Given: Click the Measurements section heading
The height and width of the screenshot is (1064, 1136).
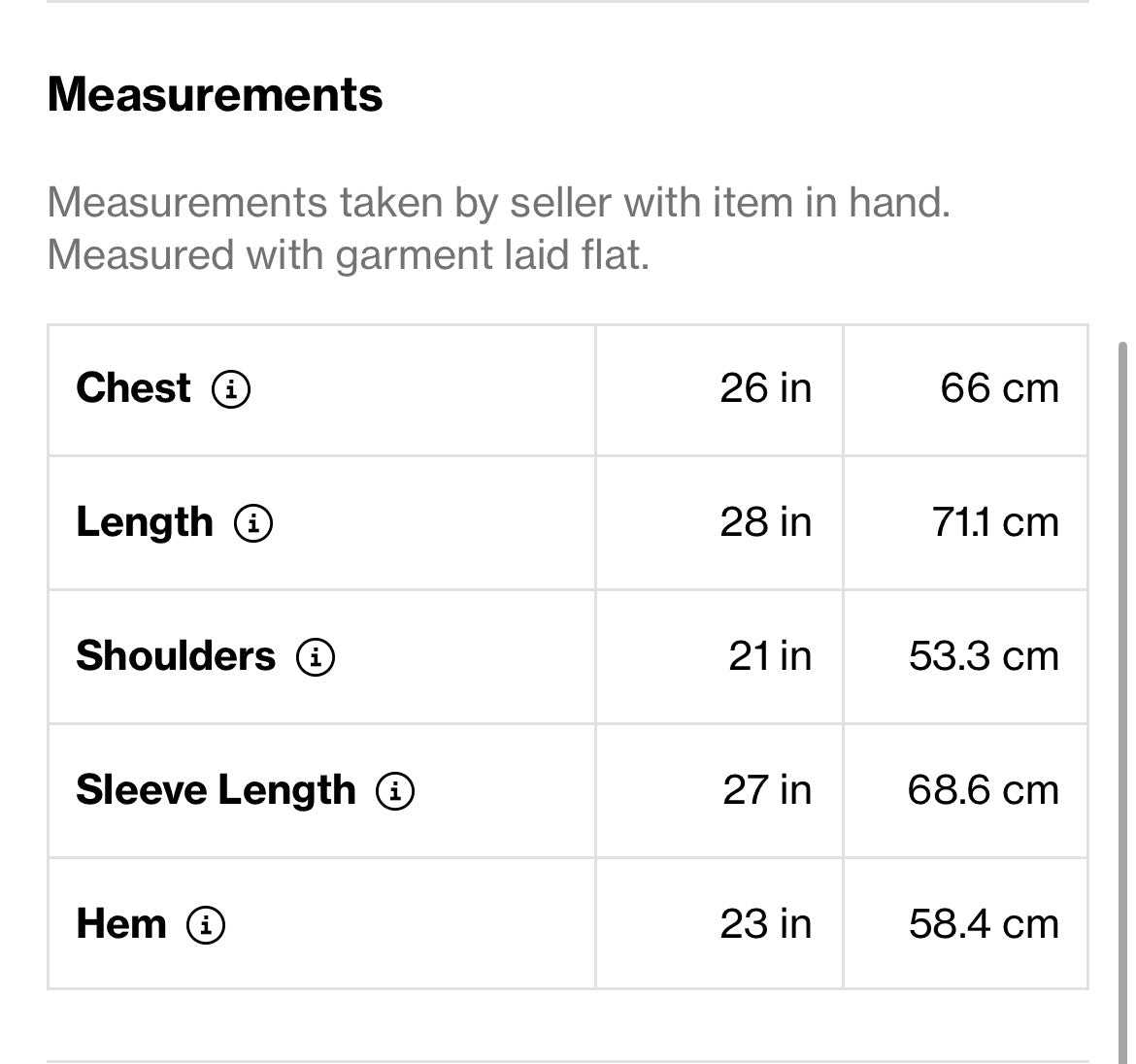Looking at the screenshot, I should 216,95.
